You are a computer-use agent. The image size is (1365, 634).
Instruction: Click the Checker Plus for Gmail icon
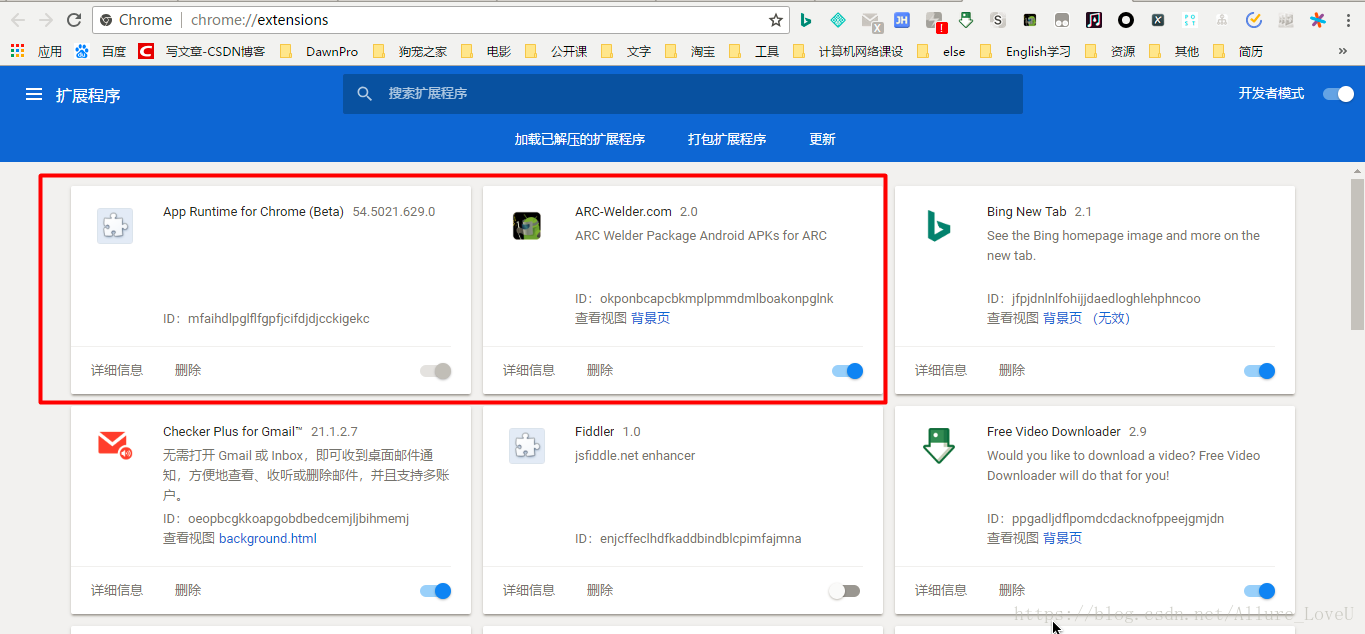point(115,445)
